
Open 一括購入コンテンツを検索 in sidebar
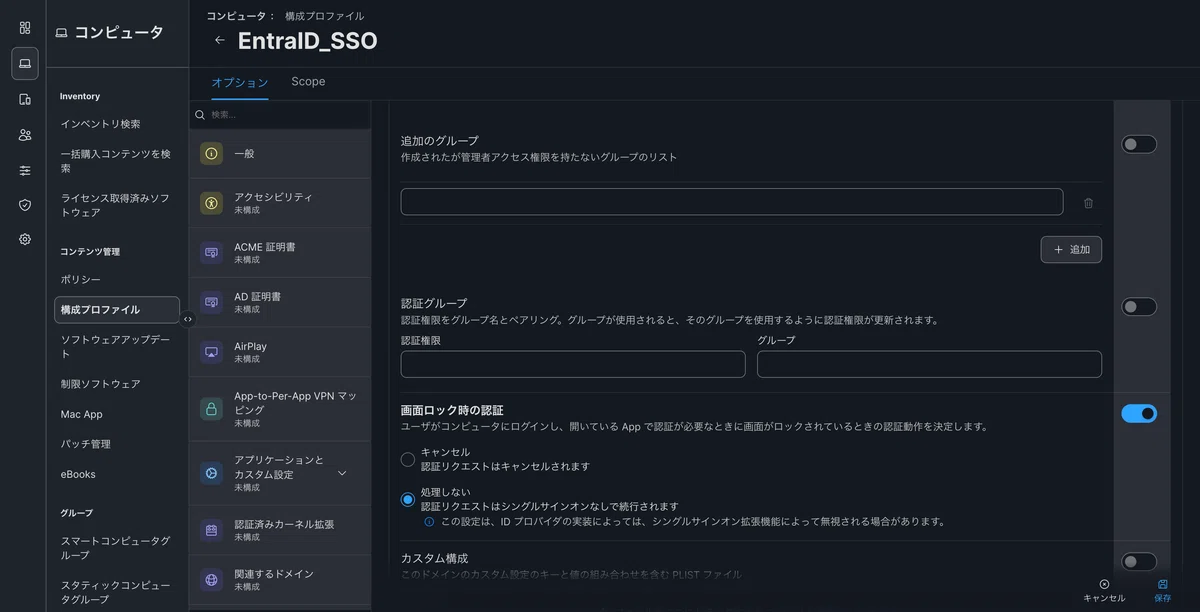coord(116,161)
